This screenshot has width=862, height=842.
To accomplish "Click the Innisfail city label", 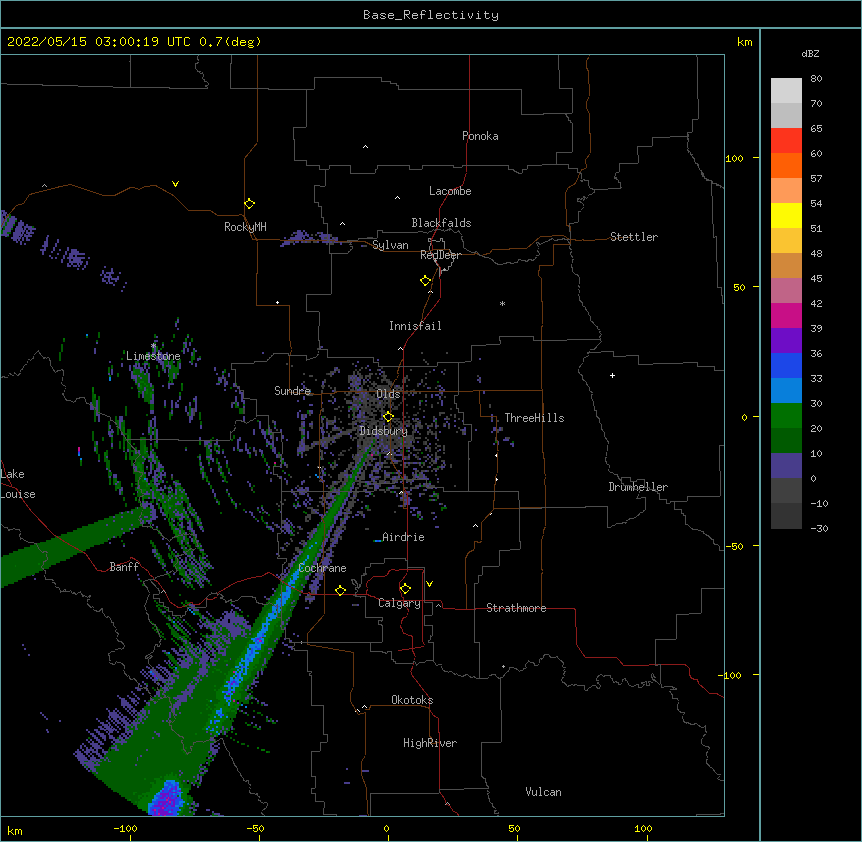I will click(x=415, y=326).
